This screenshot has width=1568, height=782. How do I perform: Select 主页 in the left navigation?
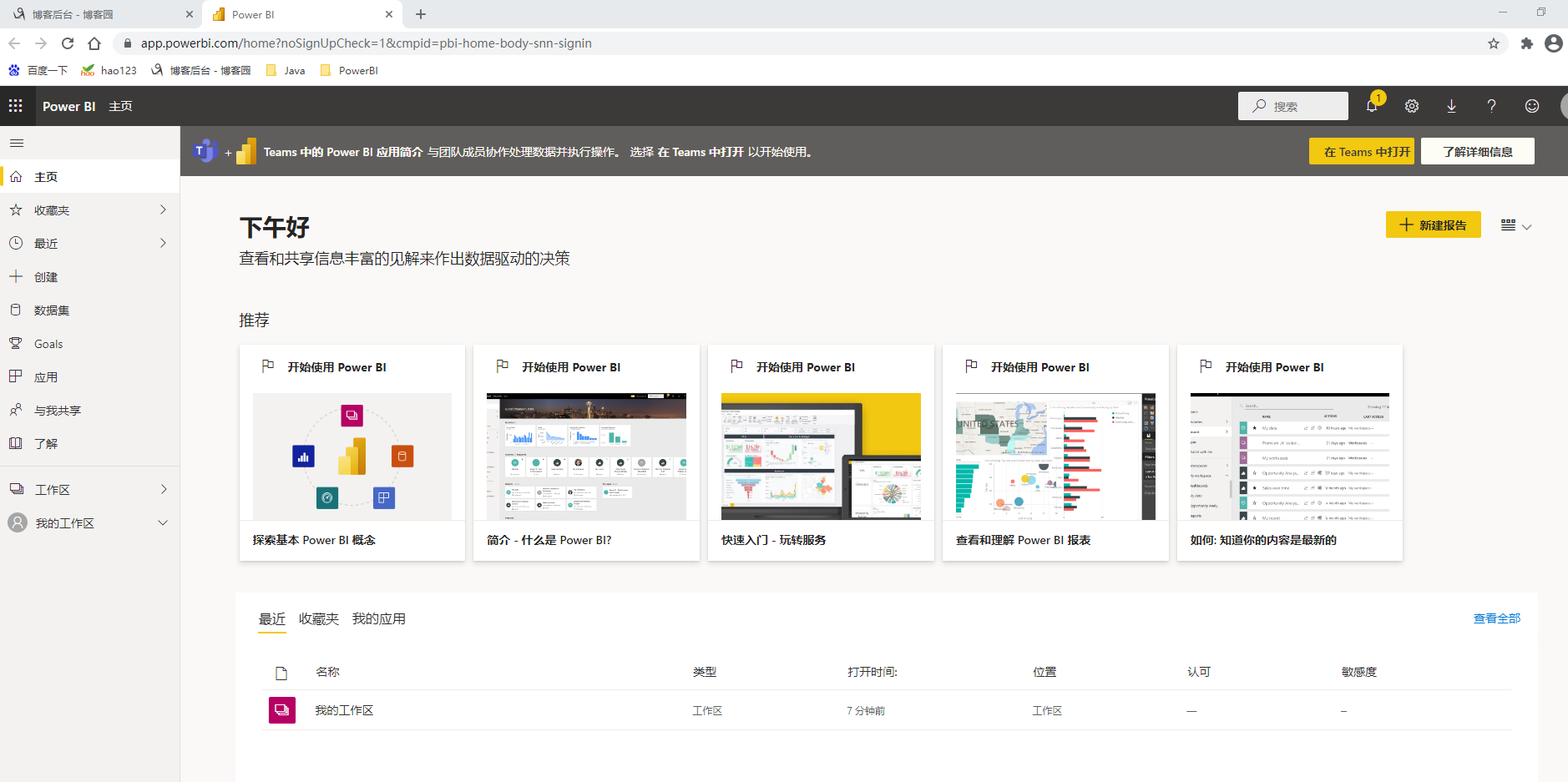[x=90, y=177]
